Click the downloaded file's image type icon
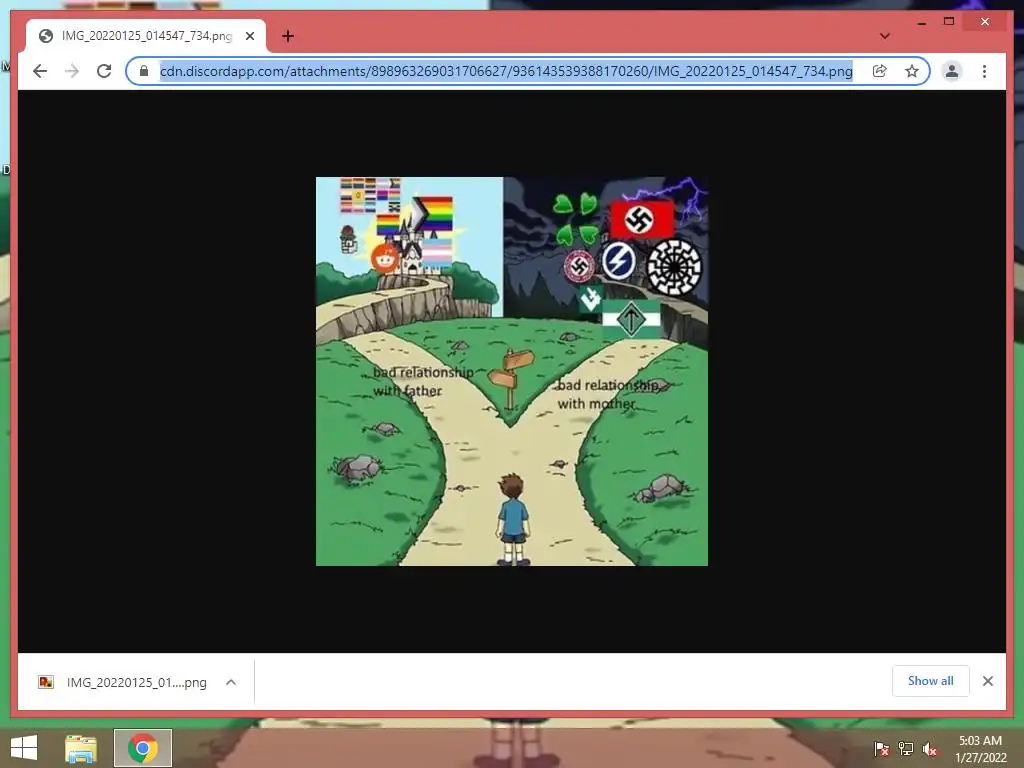Screen dimensions: 1024x768 coord(46,682)
